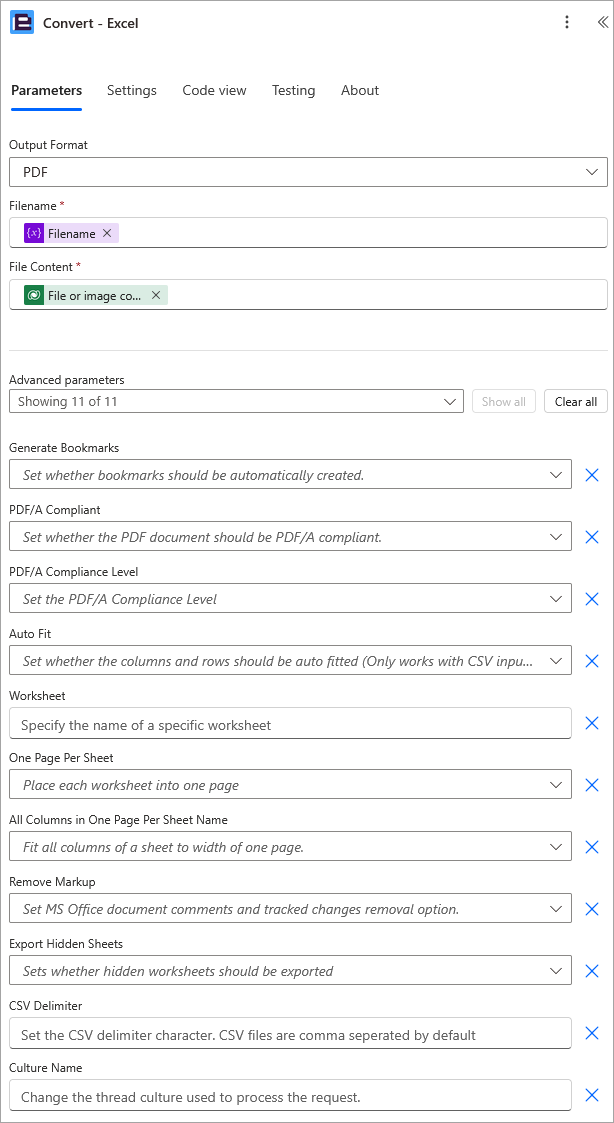Screen dimensions: 614x1123
Task: Open the three-dot options menu
Action: click(567, 22)
